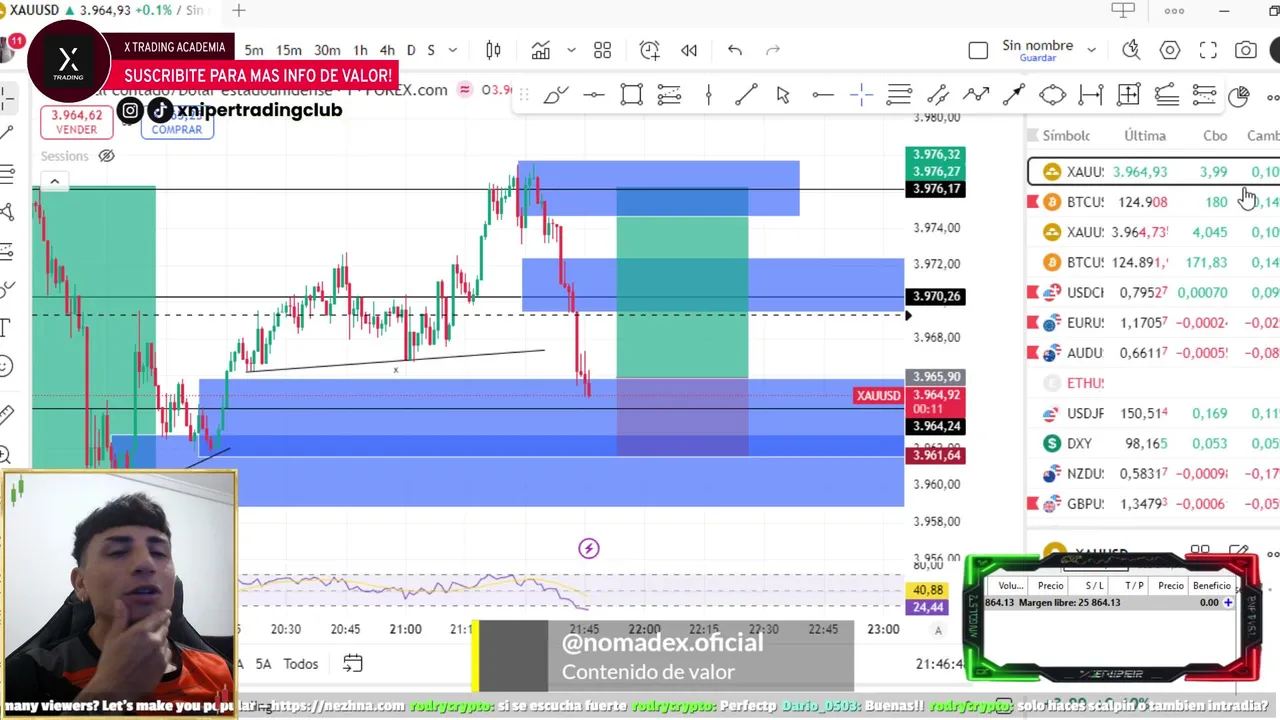Select cross cursor tool in favorites bar
This screenshot has width=1280, height=720.
pyautogui.click(x=861, y=95)
